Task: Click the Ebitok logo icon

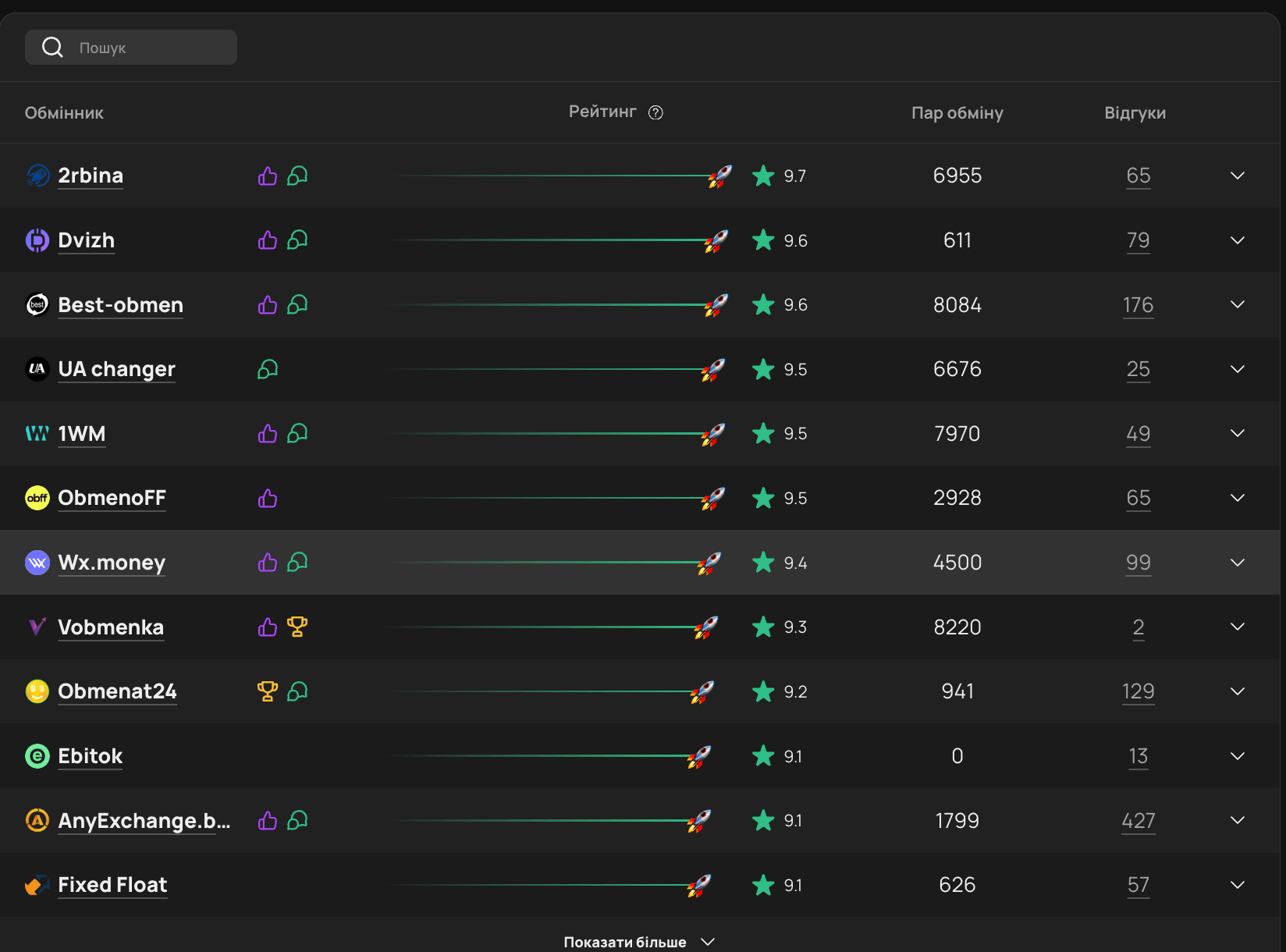Action: coord(37,756)
